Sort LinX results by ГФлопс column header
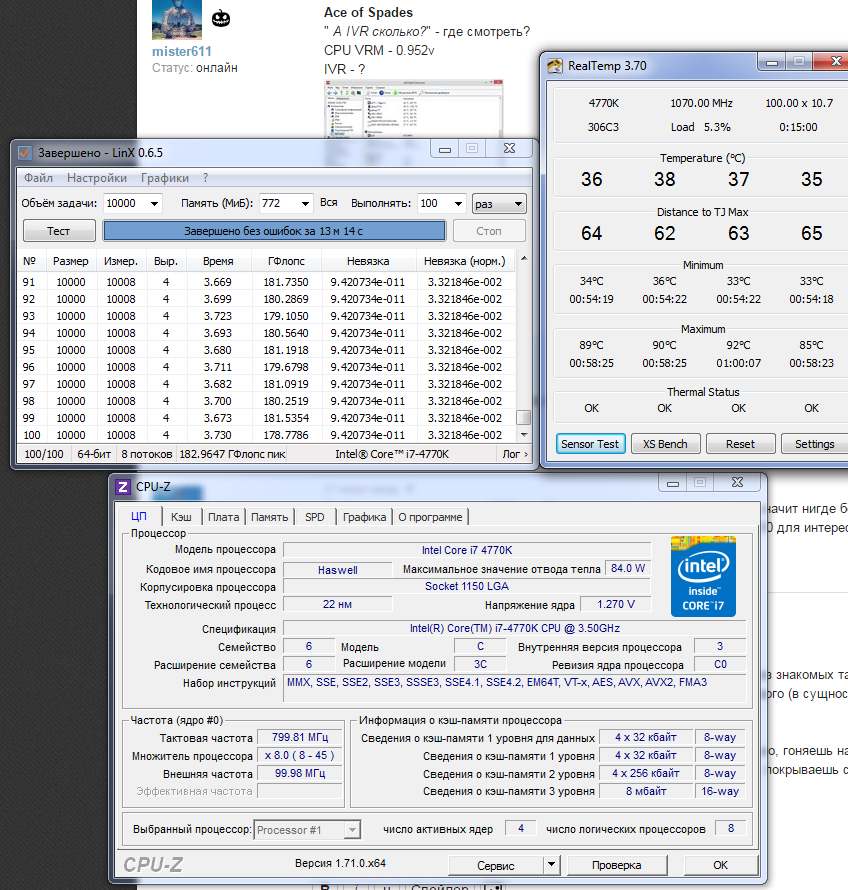The width and height of the screenshot is (848, 890). click(x=287, y=261)
